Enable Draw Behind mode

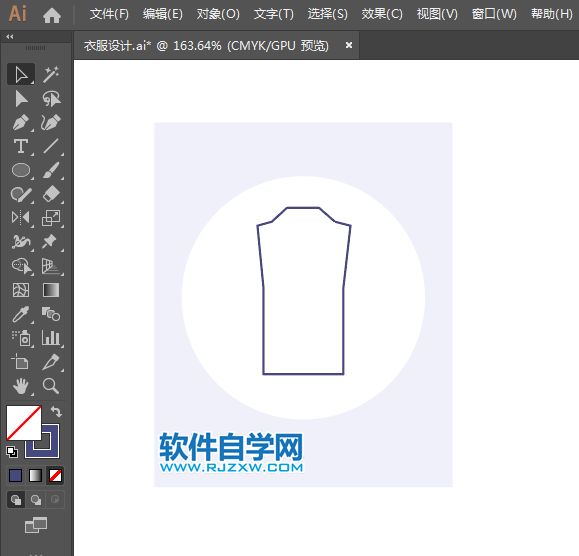[36, 500]
